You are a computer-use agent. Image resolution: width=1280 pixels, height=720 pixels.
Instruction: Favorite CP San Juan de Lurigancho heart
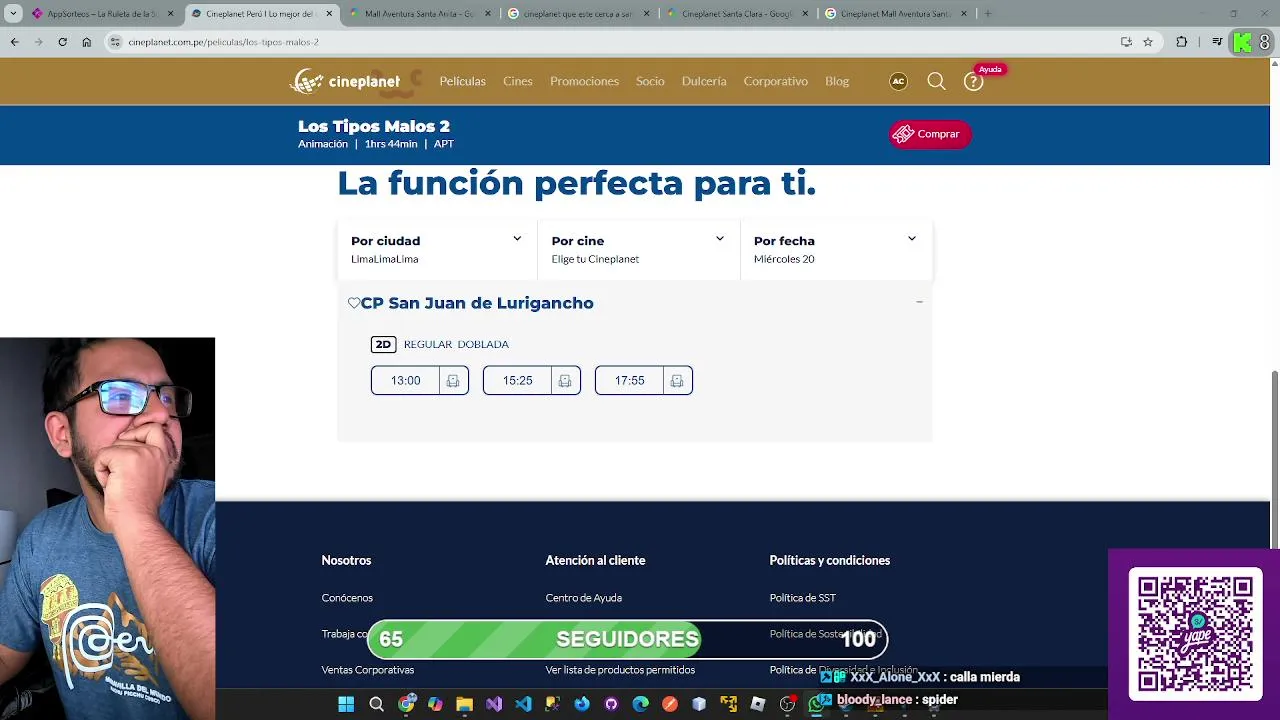[354, 303]
